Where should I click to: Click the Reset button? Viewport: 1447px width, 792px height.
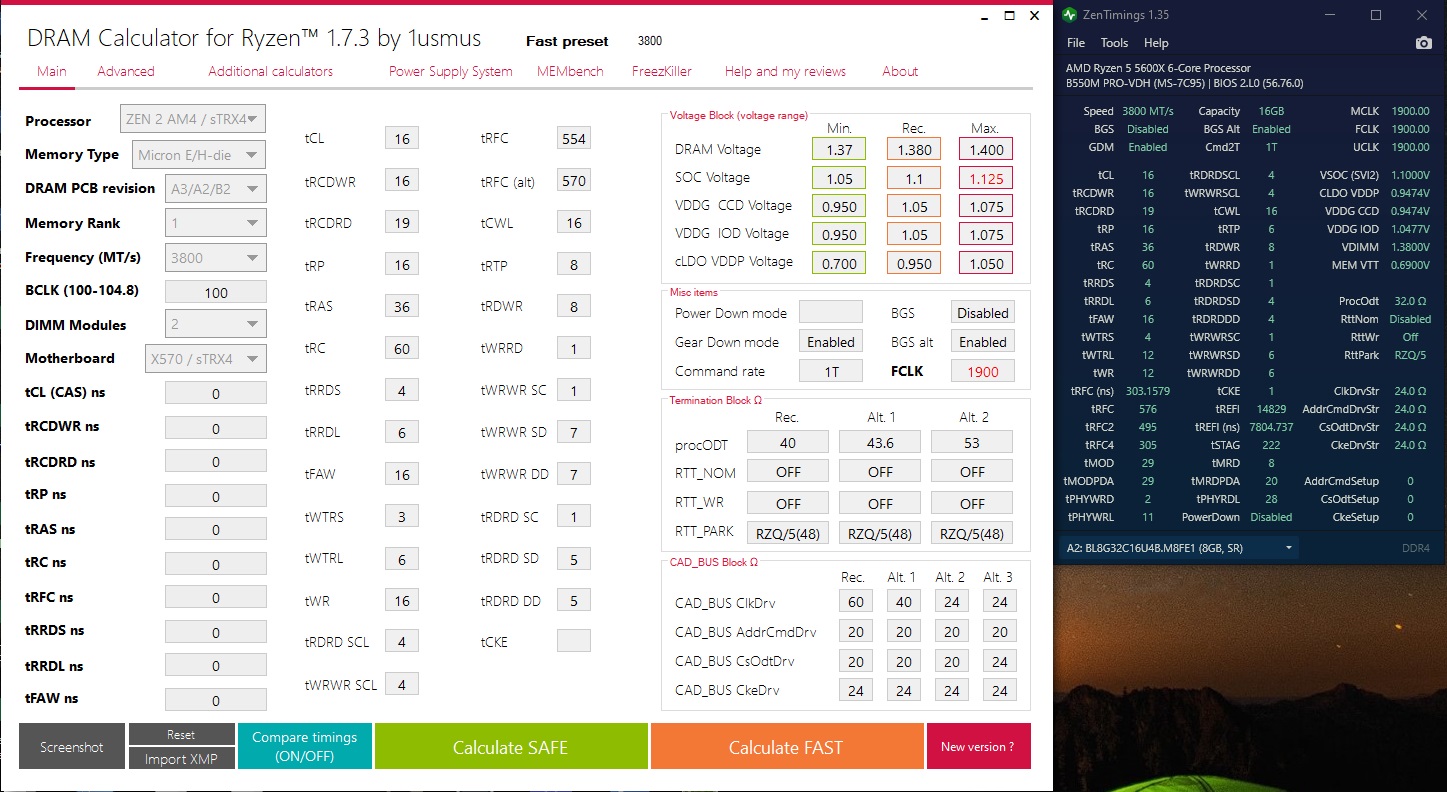[x=181, y=735]
